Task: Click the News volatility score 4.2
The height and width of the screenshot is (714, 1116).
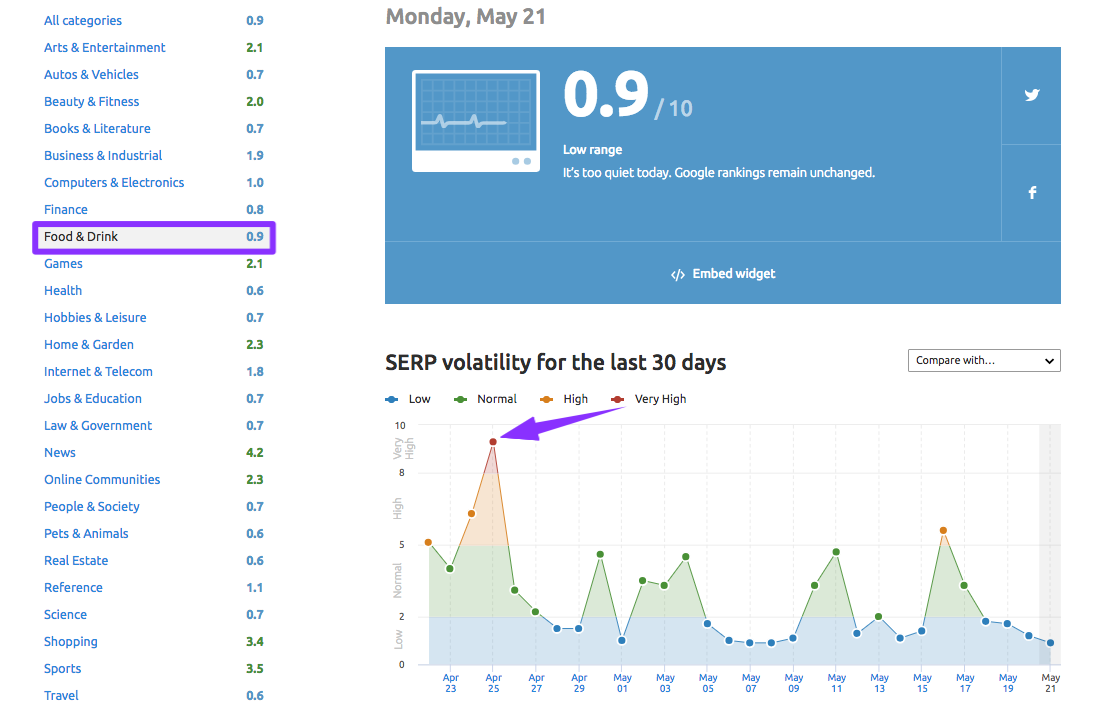Action: pyautogui.click(x=255, y=453)
